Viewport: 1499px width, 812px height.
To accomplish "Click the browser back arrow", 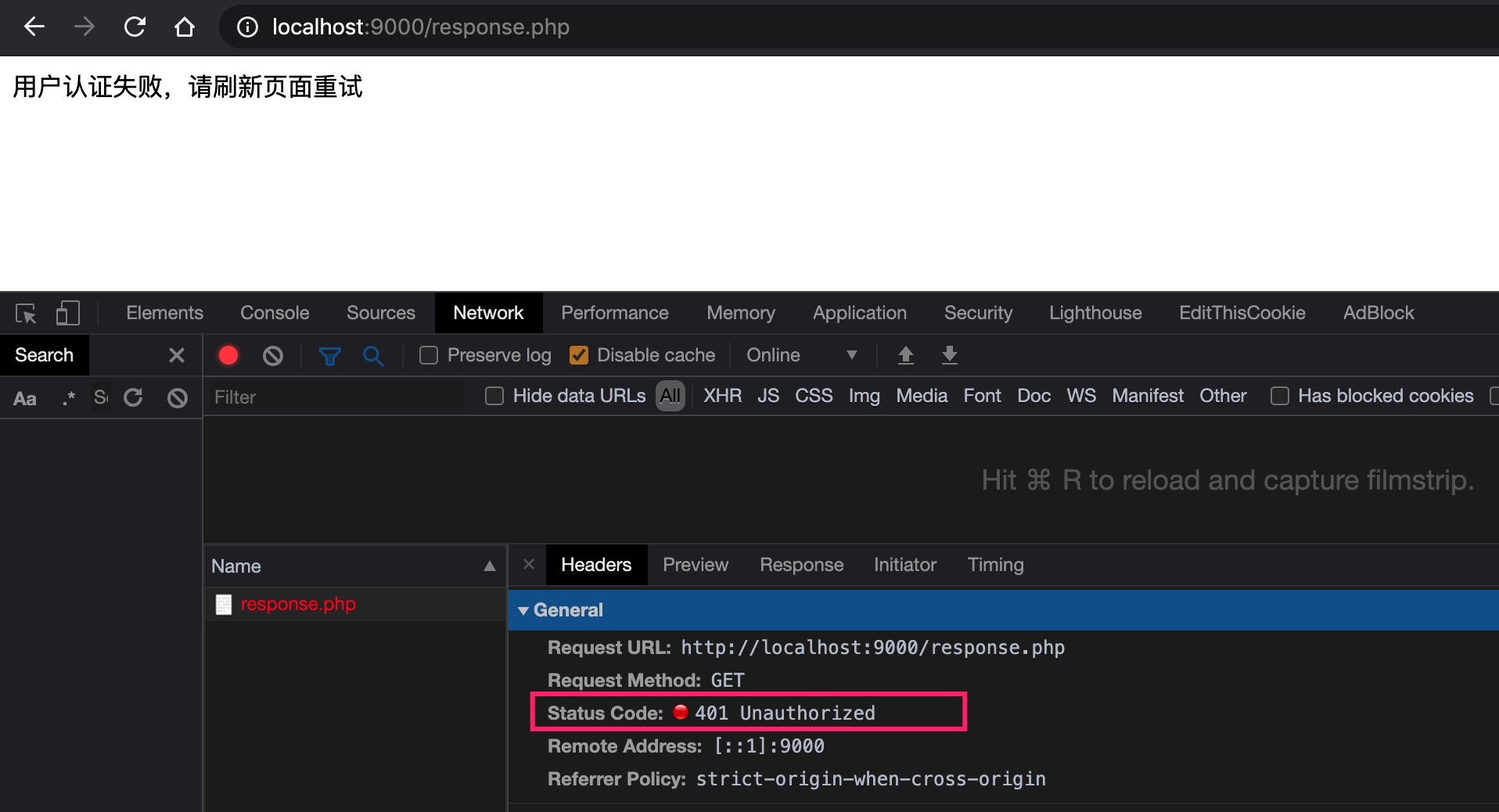I will tap(34, 27).
